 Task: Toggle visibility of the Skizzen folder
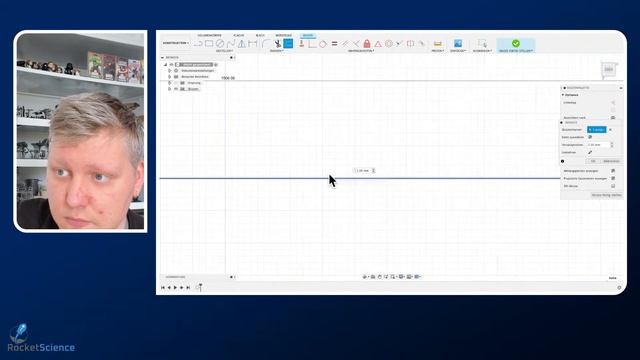pyautogui.click(x=176, y=89)
